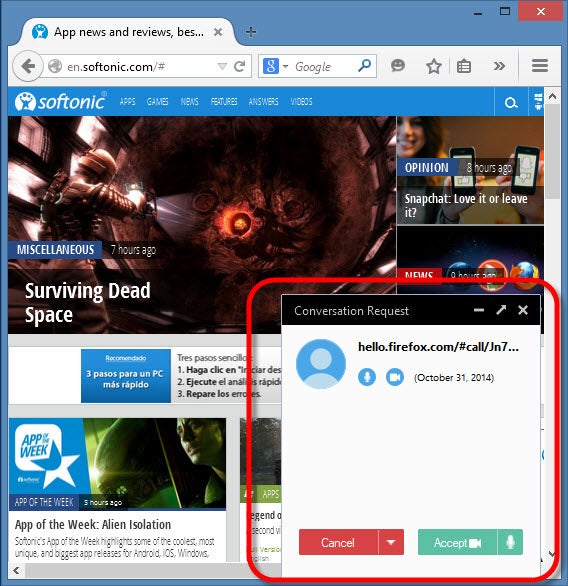Click the vertical scrollbar down arrow
The width and height of the screenshot is (568, 586).
point(552,554)
